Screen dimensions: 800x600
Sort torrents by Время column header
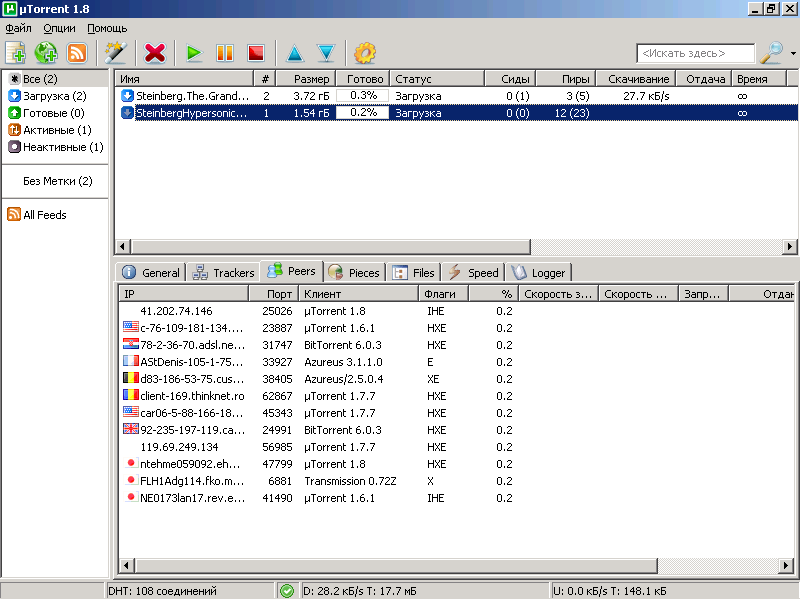(x=759, y=79)
